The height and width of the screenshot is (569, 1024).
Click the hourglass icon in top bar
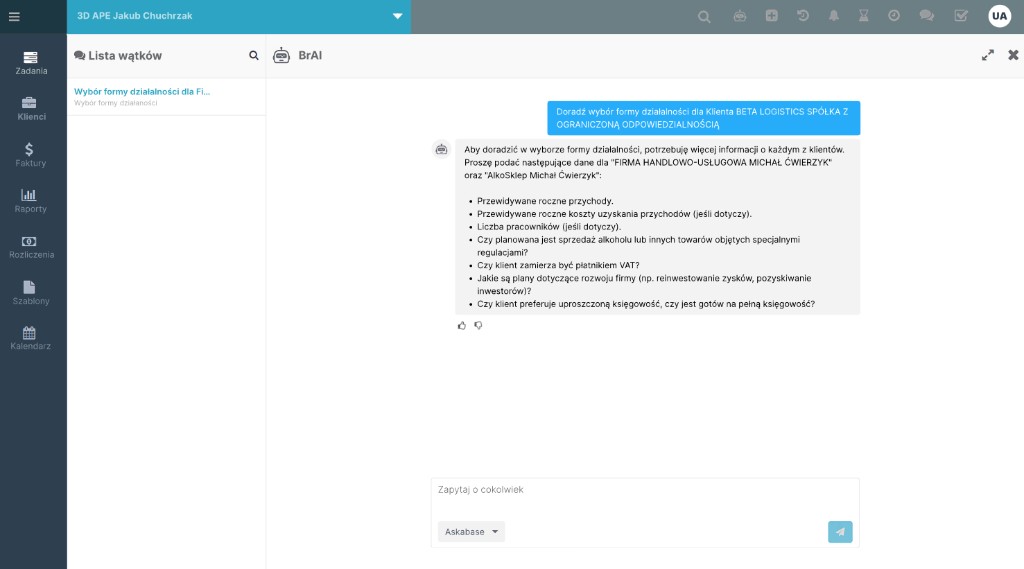click(x=863, y=16)
